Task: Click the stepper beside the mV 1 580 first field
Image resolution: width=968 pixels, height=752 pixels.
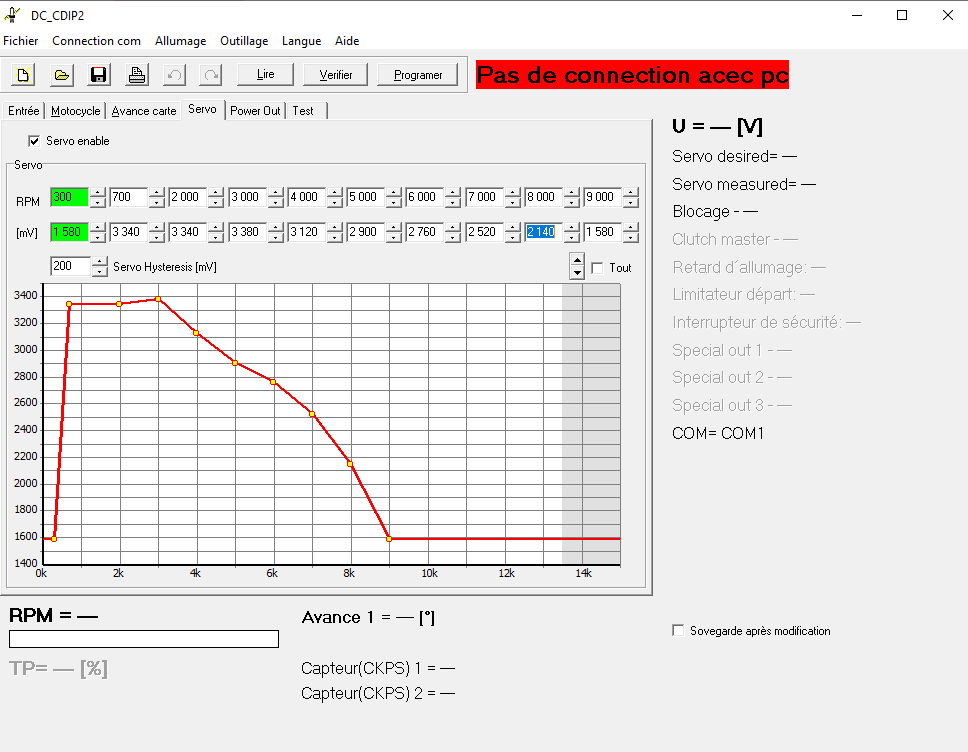Action: [98, 232]
